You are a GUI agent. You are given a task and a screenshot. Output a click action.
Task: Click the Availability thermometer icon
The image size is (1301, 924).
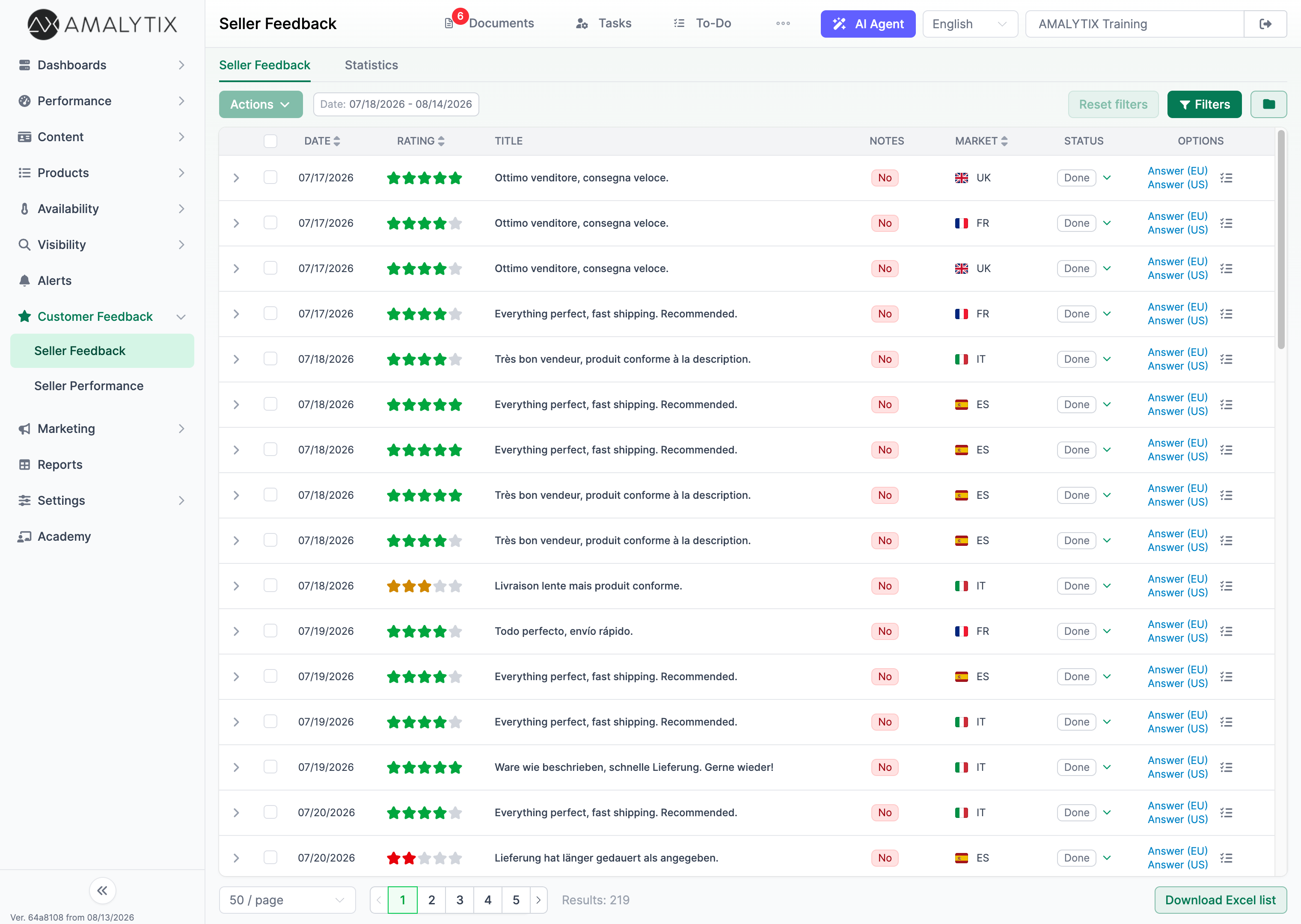24,208
